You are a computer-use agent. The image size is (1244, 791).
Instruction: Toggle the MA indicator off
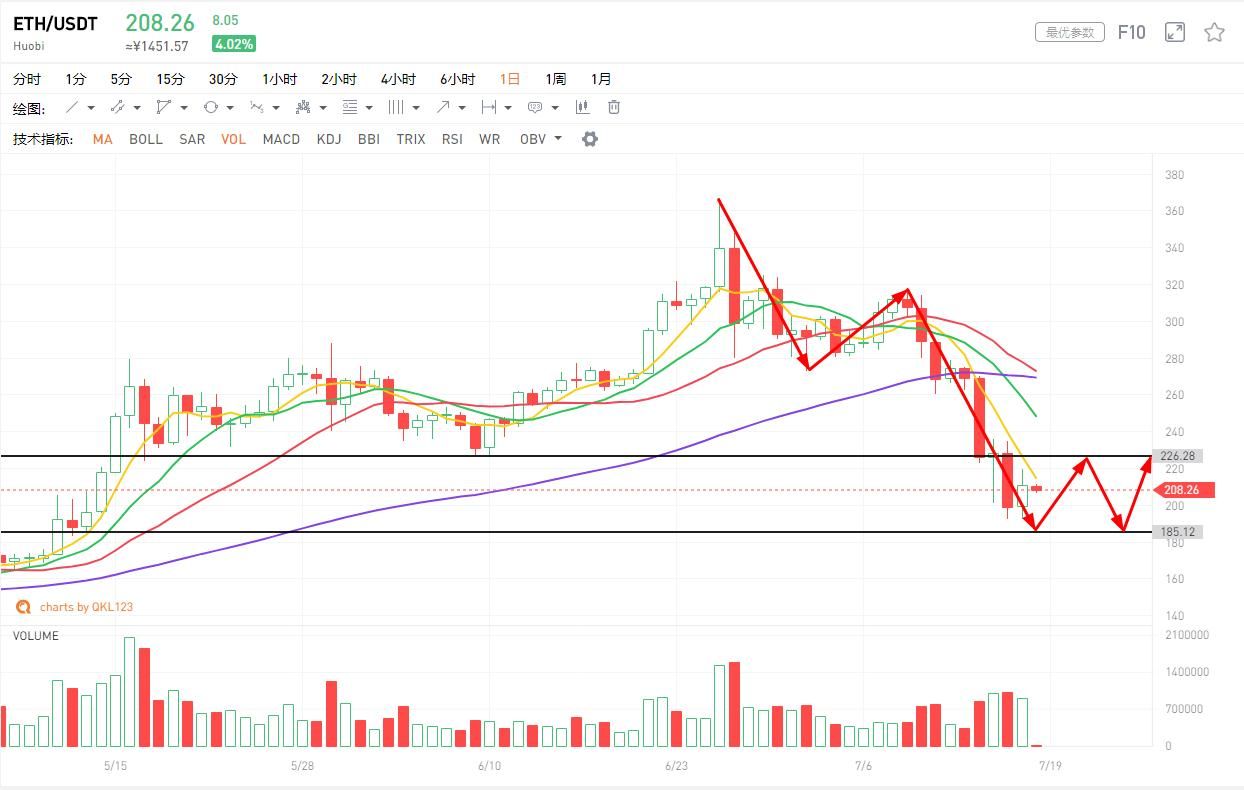102,139
